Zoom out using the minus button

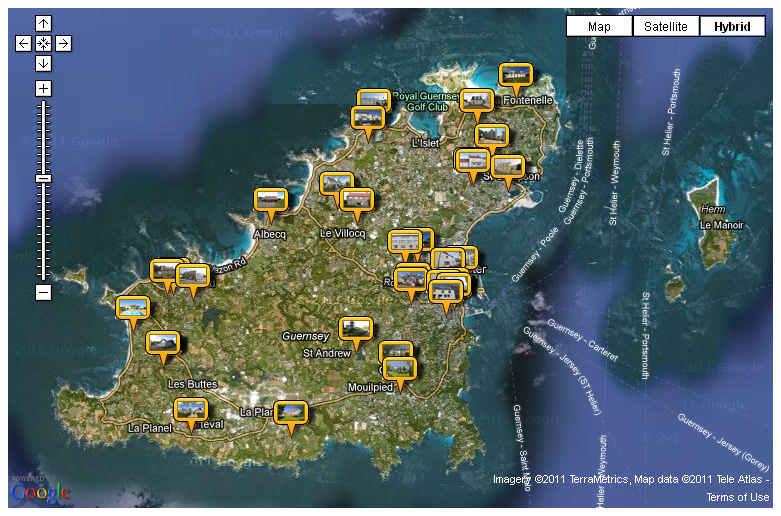pyautogui.click(x=43, y=292)
